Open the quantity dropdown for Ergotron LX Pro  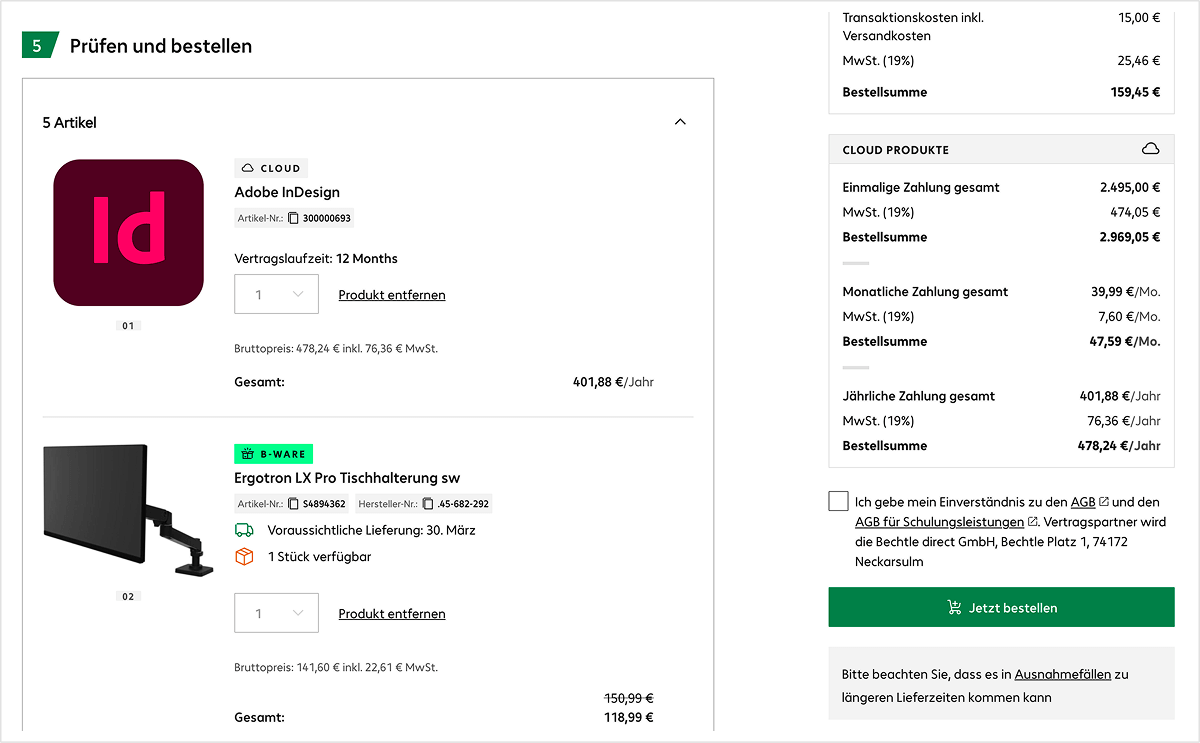[276, 612]
